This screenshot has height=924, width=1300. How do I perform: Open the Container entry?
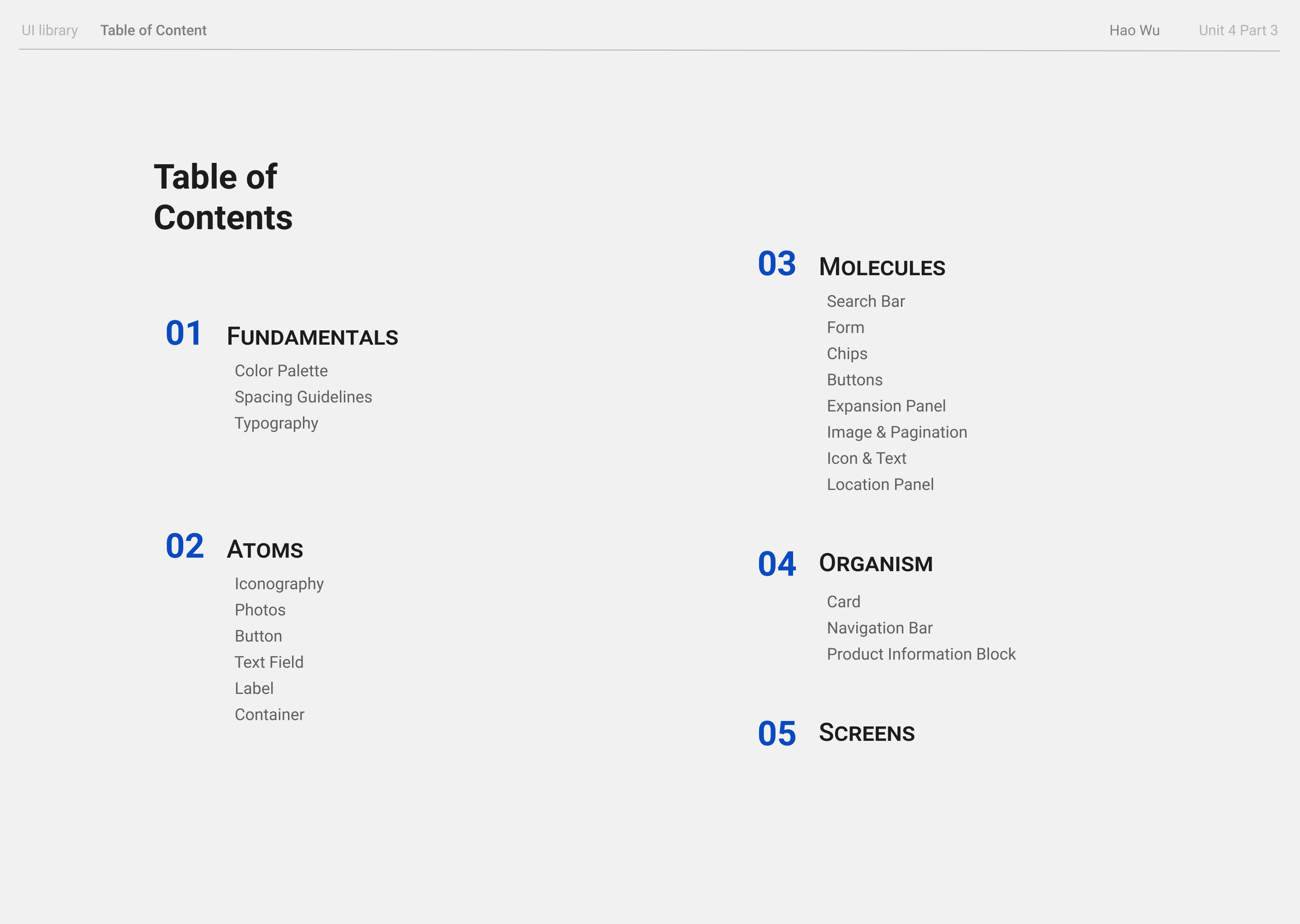[x=269, y=715]
